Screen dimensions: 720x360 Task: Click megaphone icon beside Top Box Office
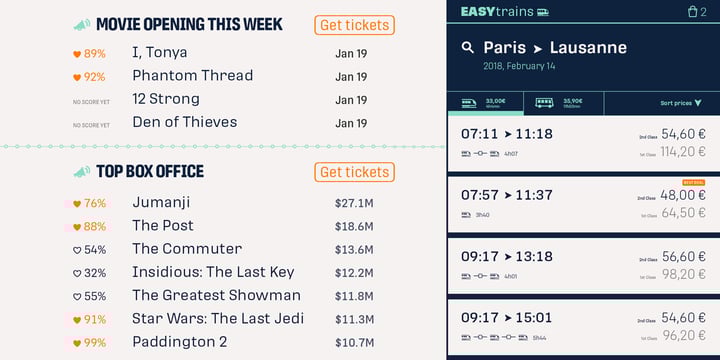point(82,172)
